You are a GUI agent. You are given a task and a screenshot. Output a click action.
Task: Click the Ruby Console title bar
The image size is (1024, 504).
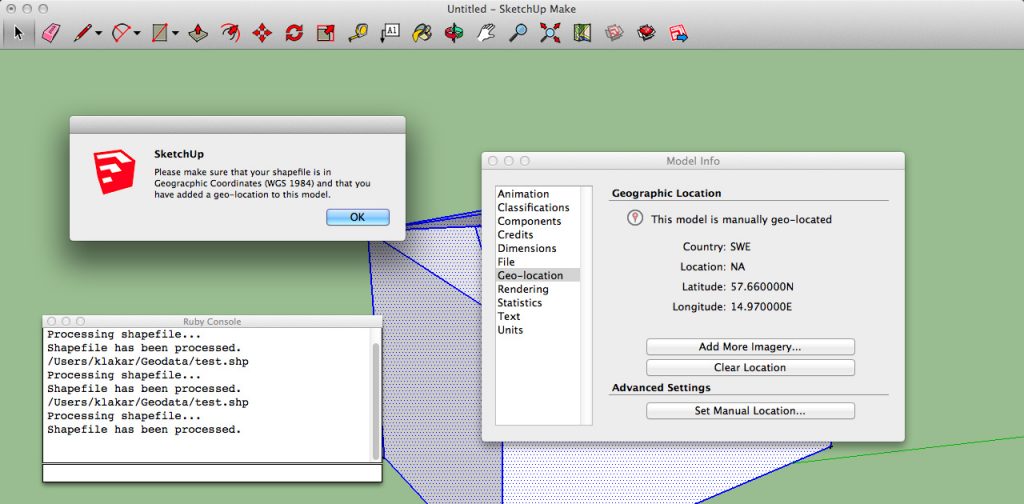[212, 321]
